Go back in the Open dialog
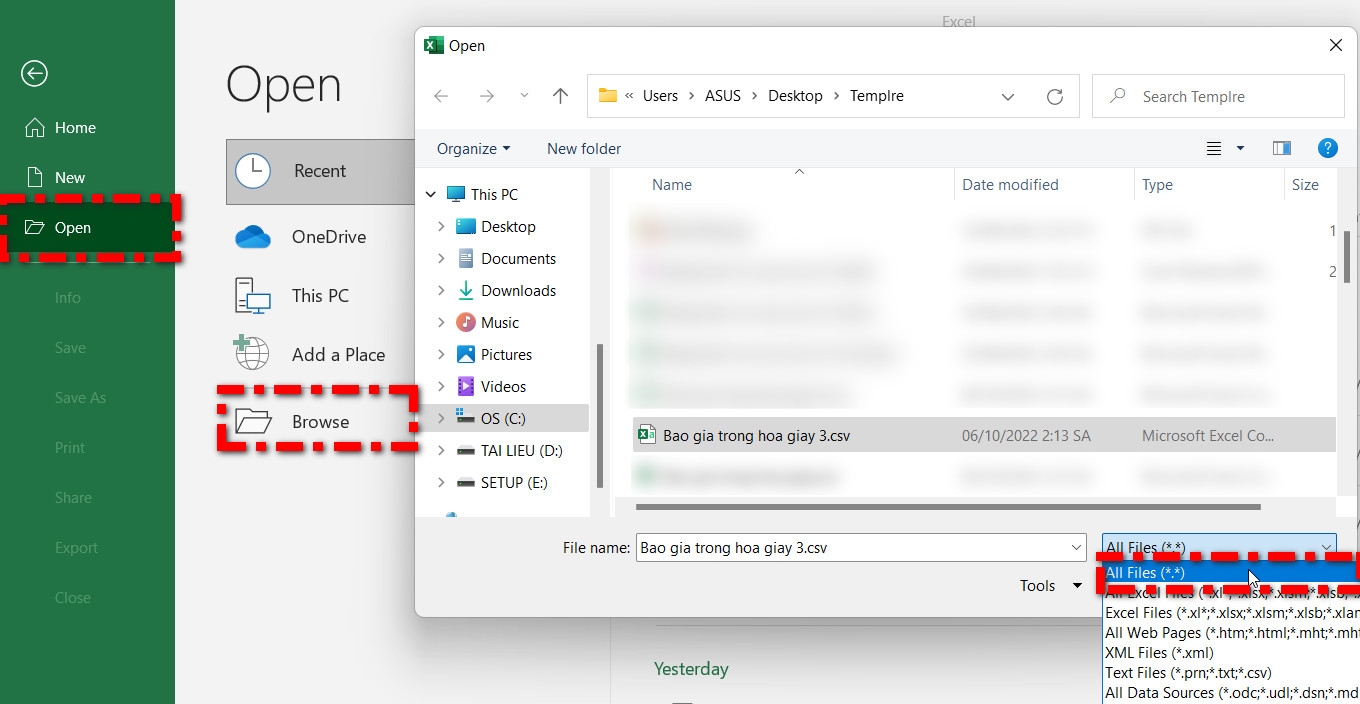Viewport: 1360px width, 704px height. pos(441,96)
